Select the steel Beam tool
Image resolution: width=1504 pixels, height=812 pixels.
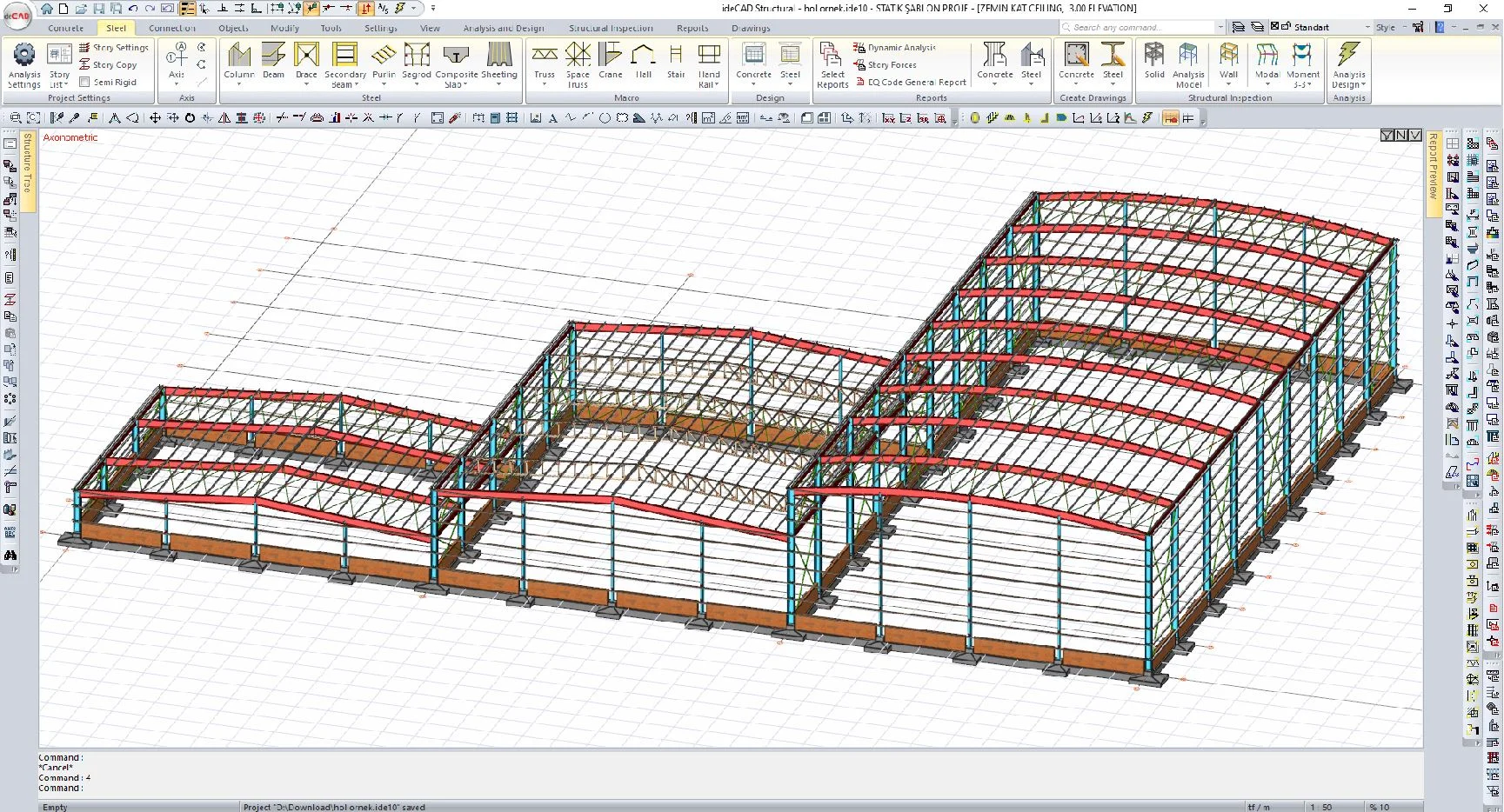pos(273,63)
